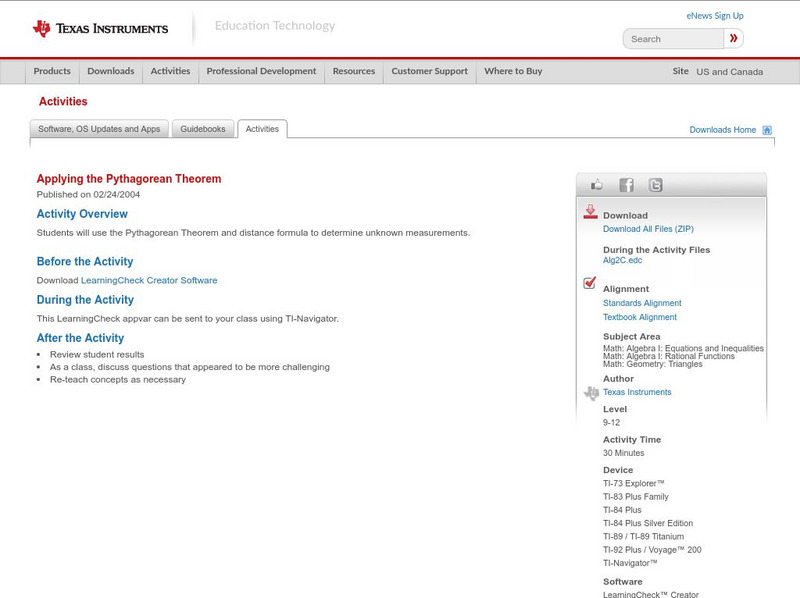Click the Review student results bullet
800x598 pixels.
tap(97, 355)
